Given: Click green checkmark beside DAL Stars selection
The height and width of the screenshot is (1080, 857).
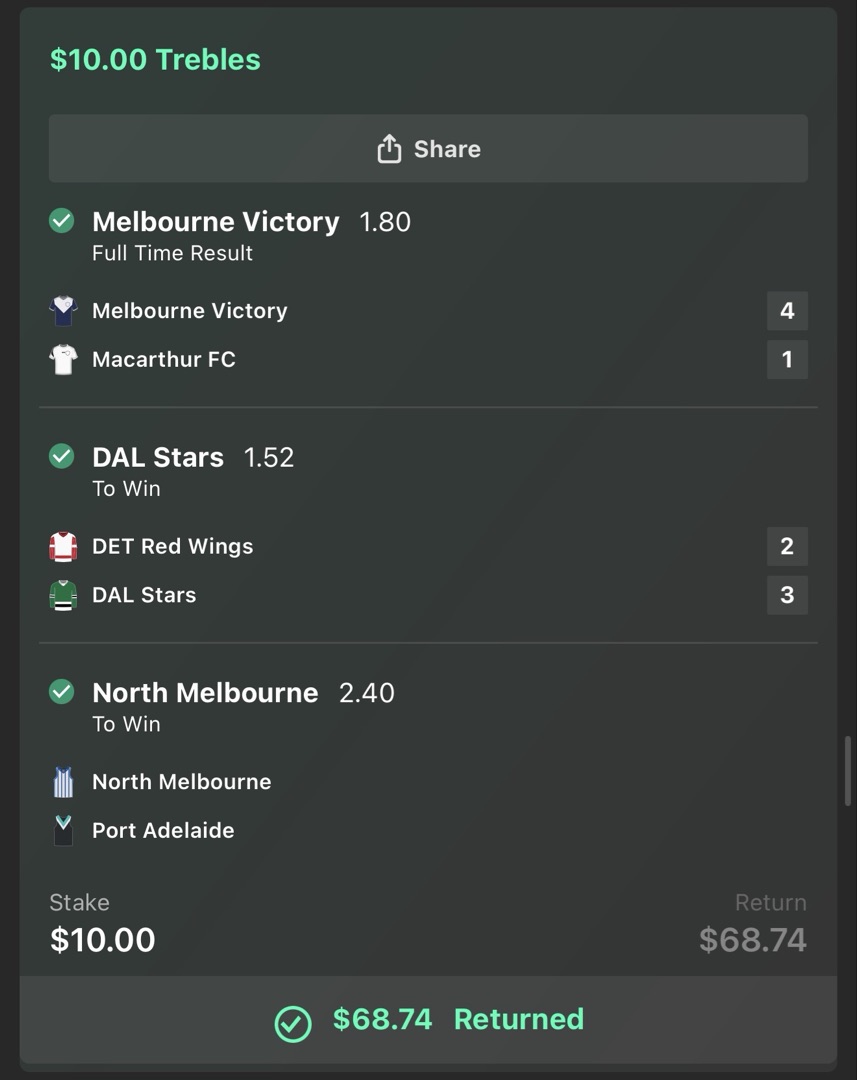Looking at the screenshot, I should point(62,457).
